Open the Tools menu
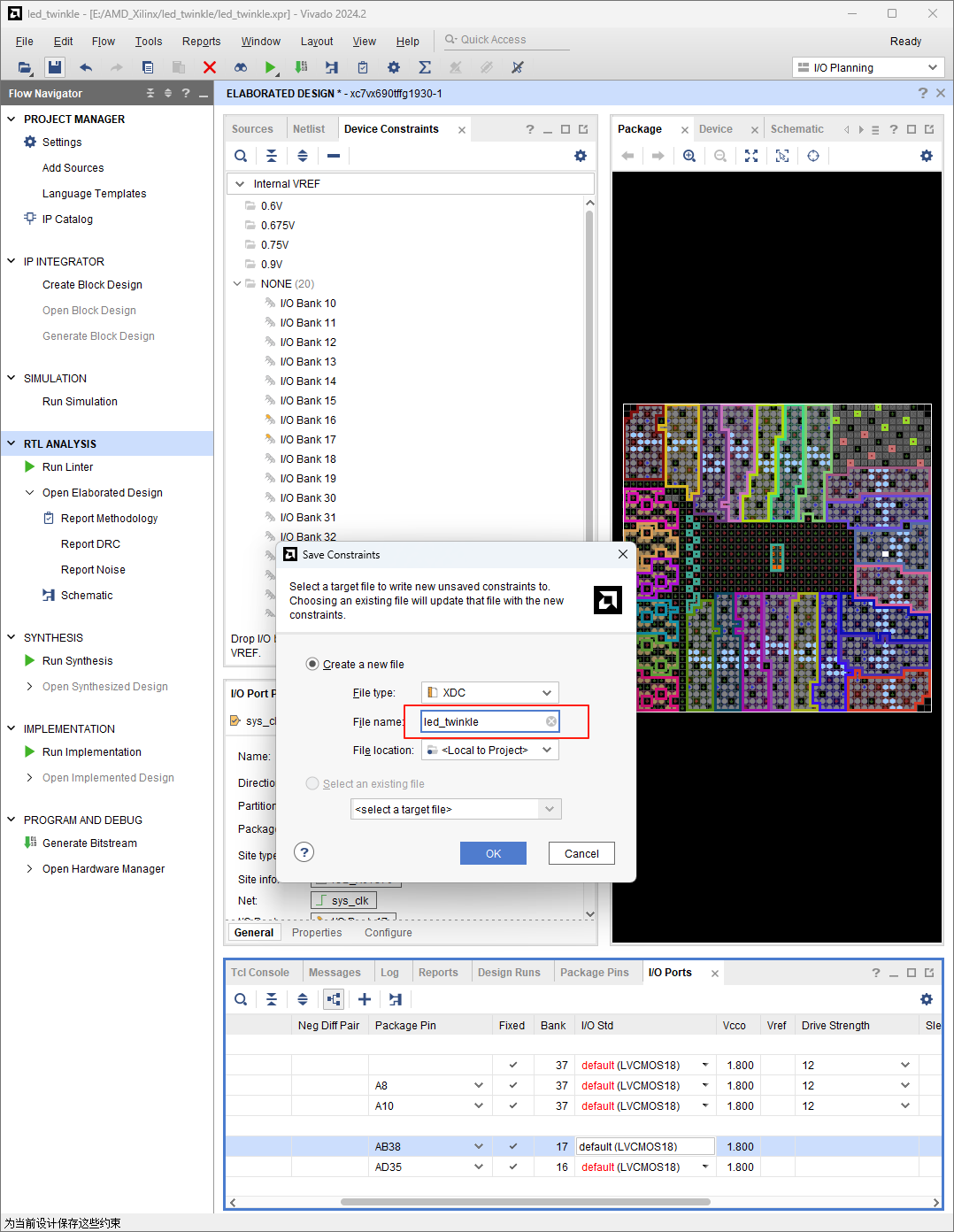Screen dimensions: 954x1232 pos(149,41)
